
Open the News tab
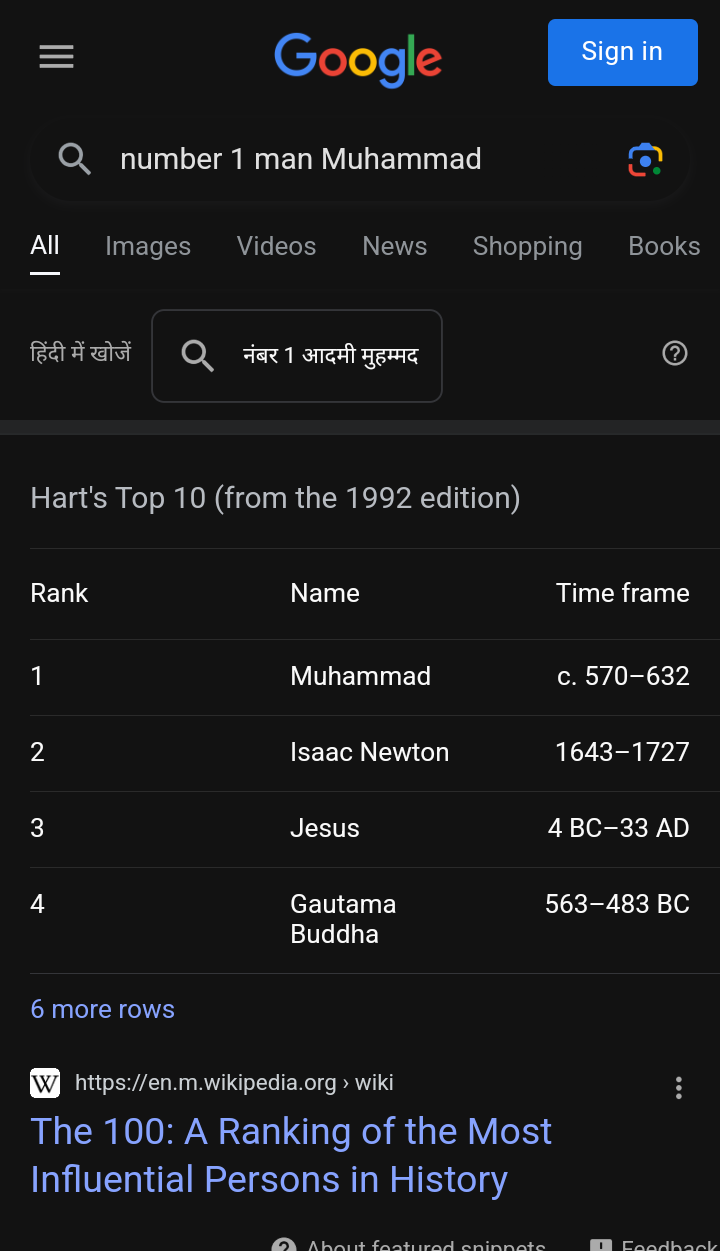394,246
